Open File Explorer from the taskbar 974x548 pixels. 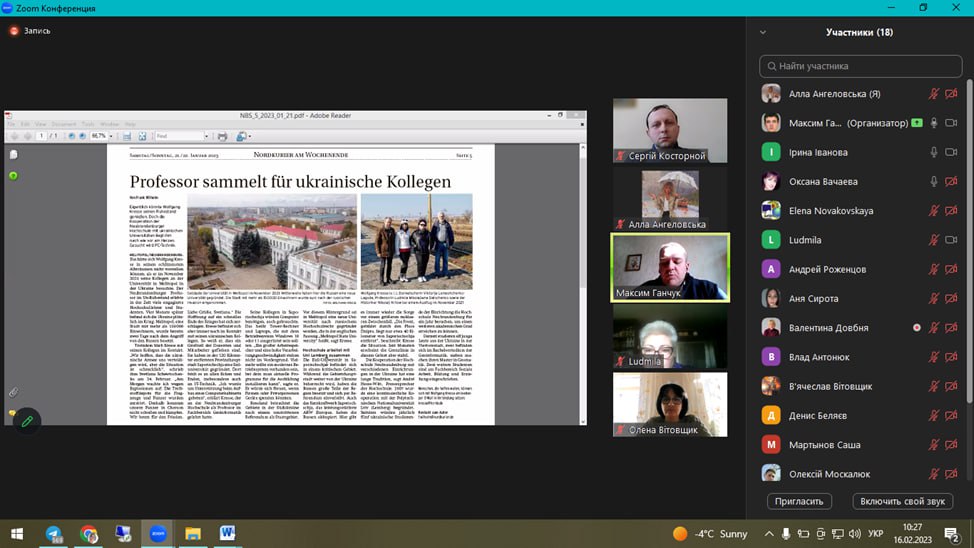click(x=192, y=534)
